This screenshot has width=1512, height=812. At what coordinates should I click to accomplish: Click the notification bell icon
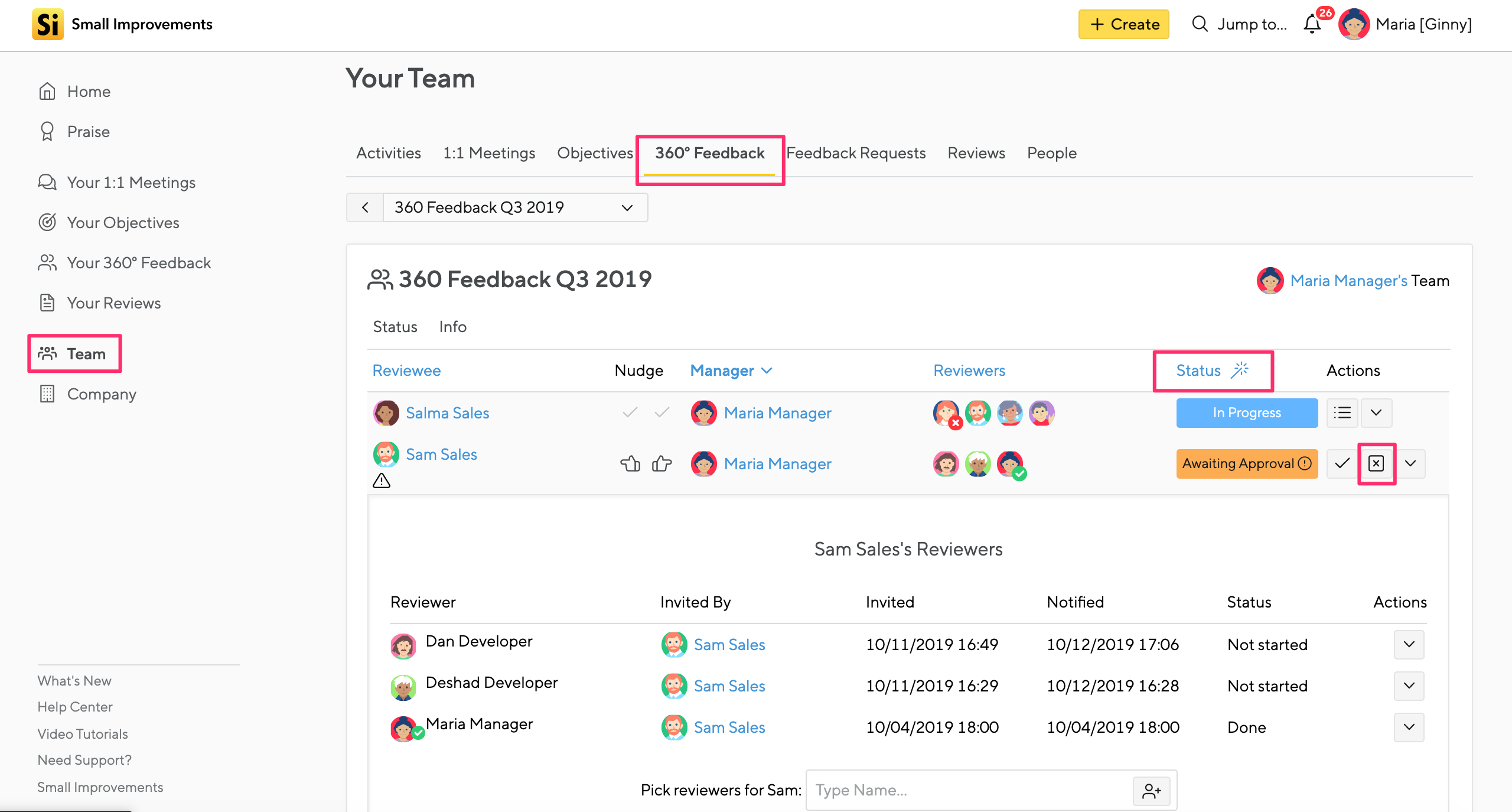pyautogui.click(x=1312, y=24)
